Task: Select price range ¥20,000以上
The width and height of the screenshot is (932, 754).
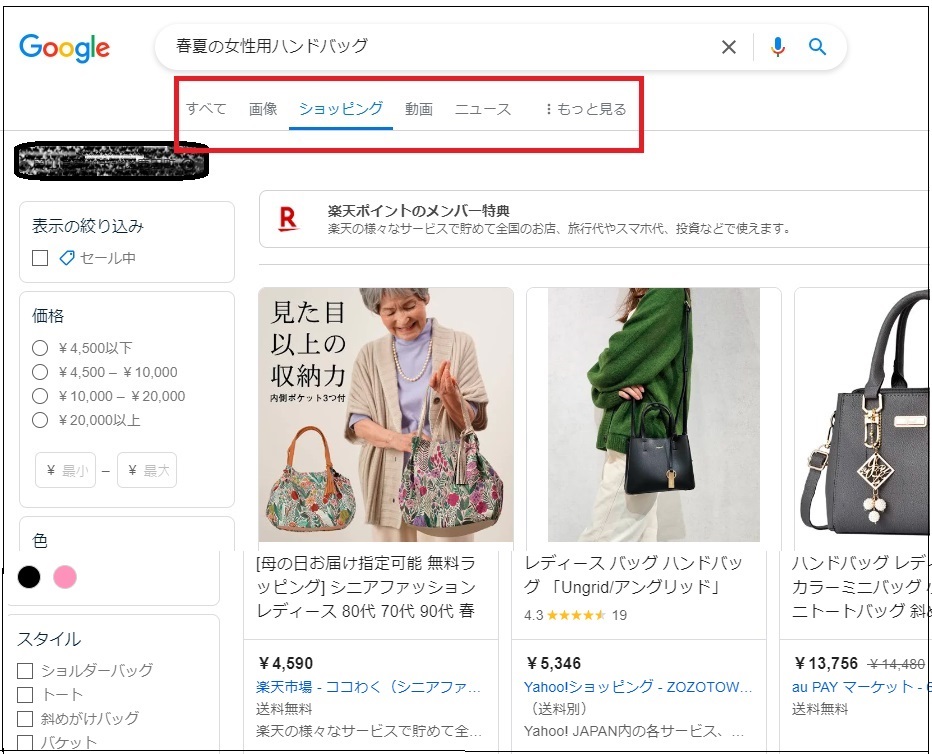Action: (x=40, y=420)
